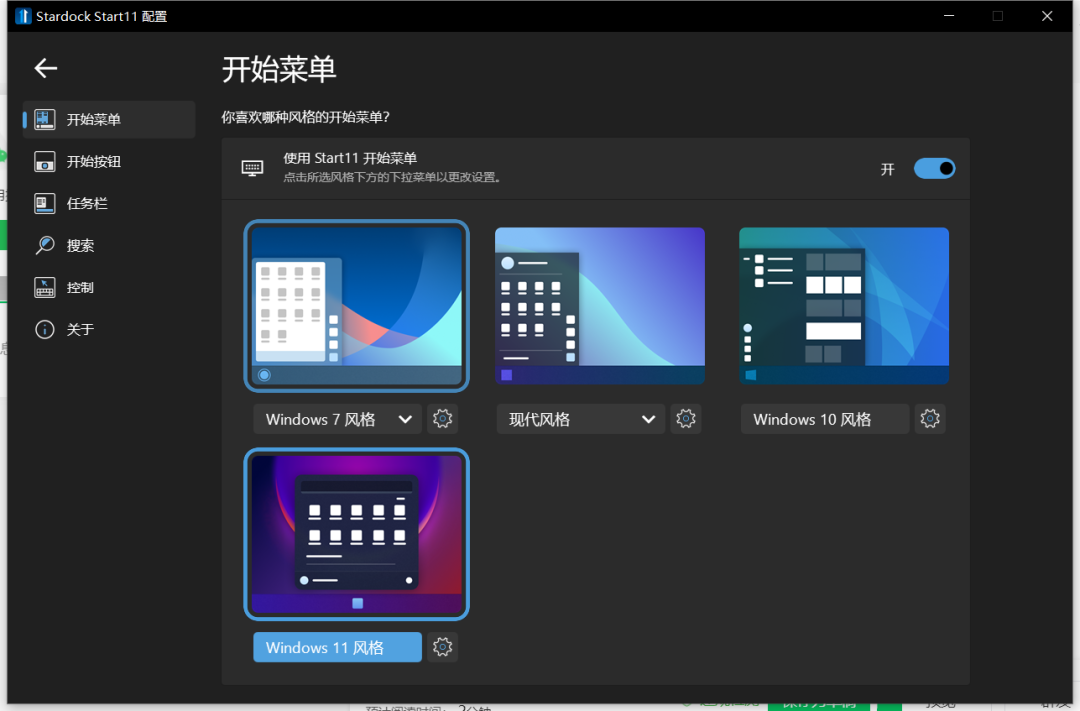Screen dimensions: 1080x711
Task: Click the keyboard icon beside 控制
Action: coord(45,288)
